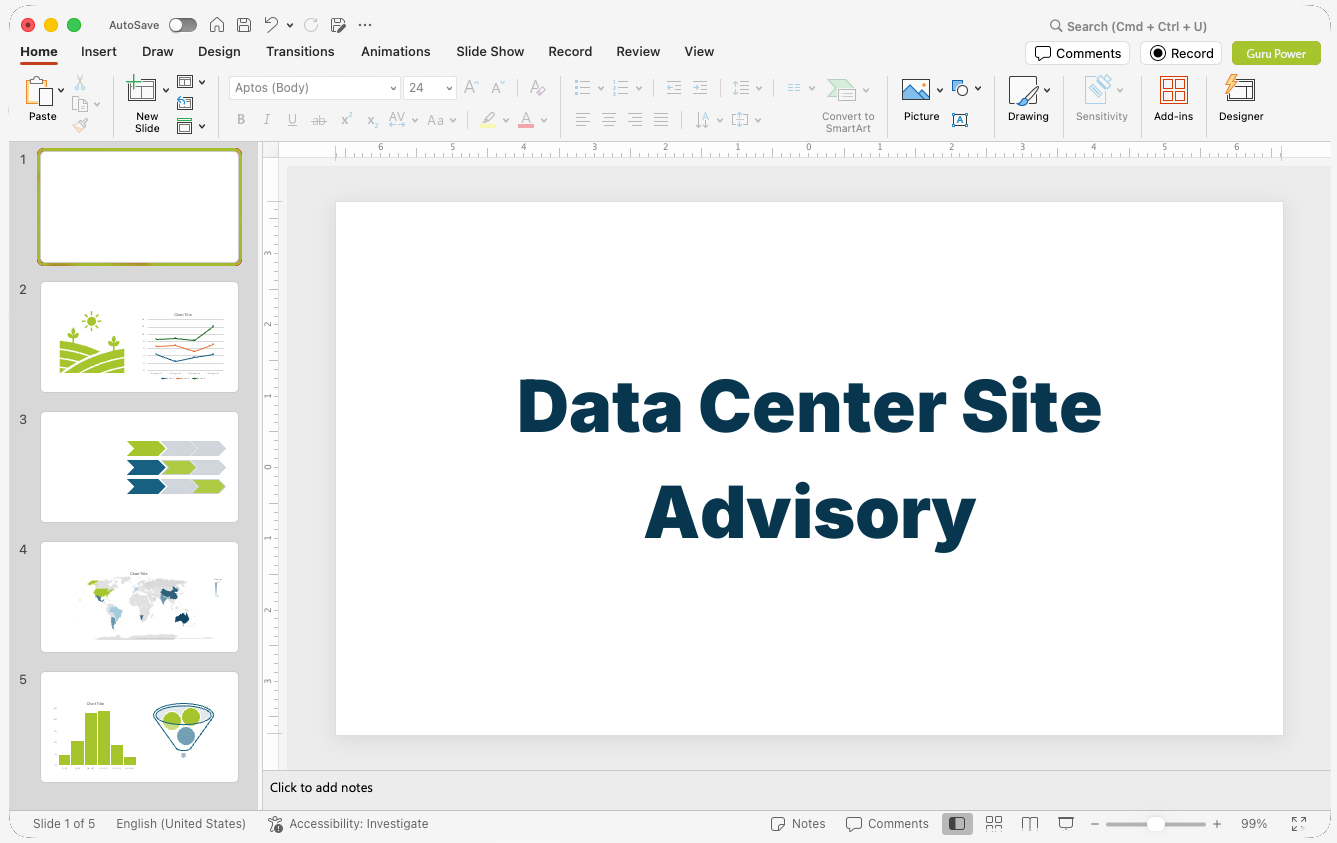1337x843 pixels.
Task: Click the Superscript icon
Action: 346,120
